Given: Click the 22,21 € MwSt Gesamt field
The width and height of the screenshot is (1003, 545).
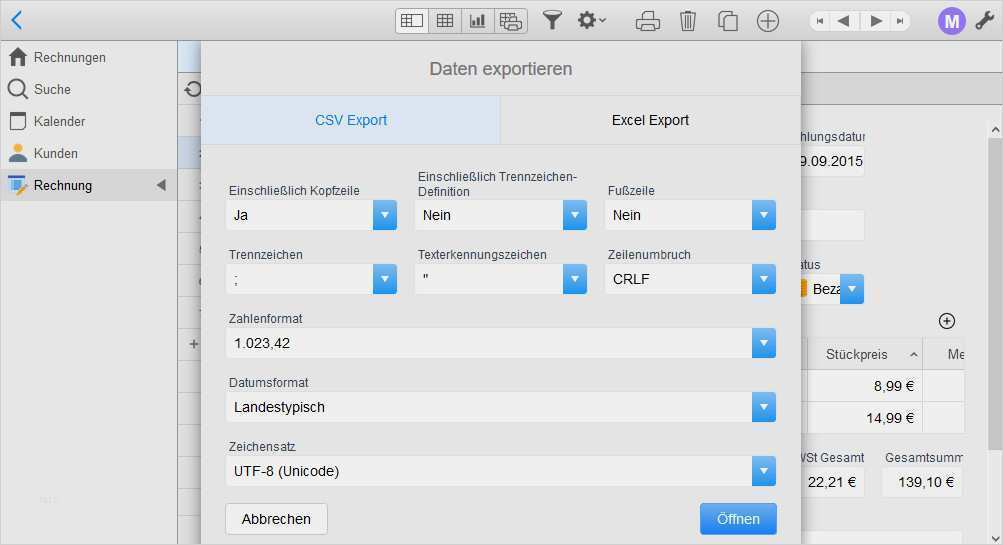Looking at the screenshot, I should (x=832, y=482).
